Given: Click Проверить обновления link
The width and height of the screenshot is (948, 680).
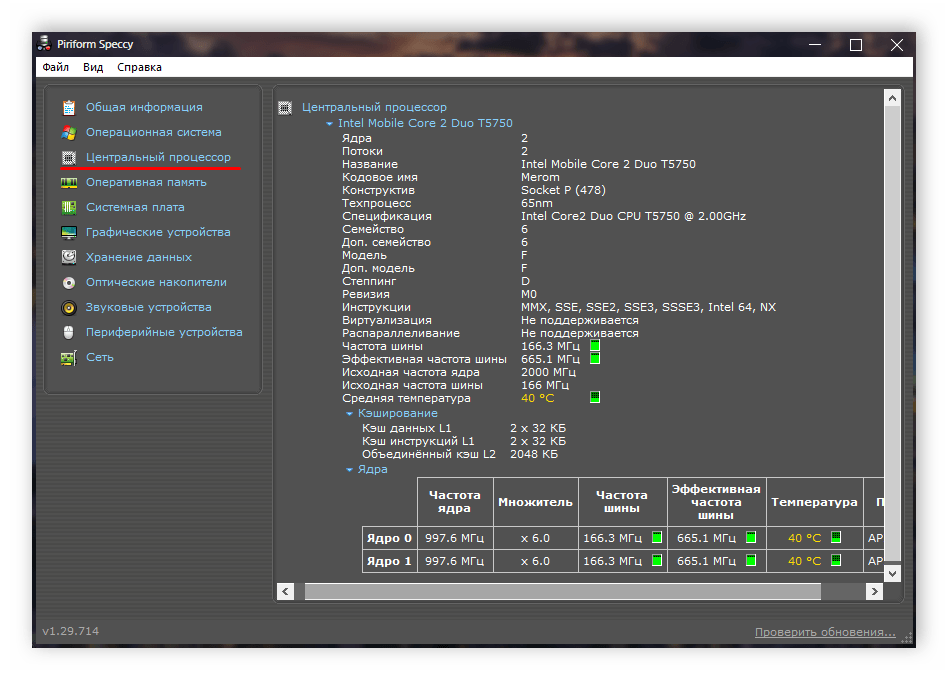Looking at the screenshot, I should (x=825, y=632).
